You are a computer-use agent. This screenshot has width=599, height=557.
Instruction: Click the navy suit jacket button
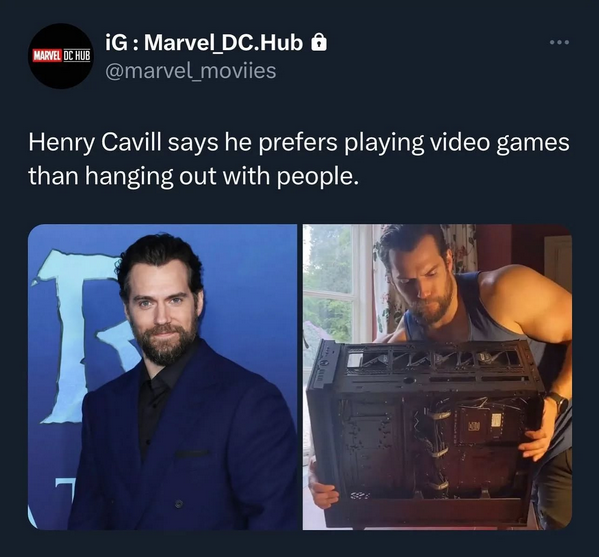click(178, 504)
